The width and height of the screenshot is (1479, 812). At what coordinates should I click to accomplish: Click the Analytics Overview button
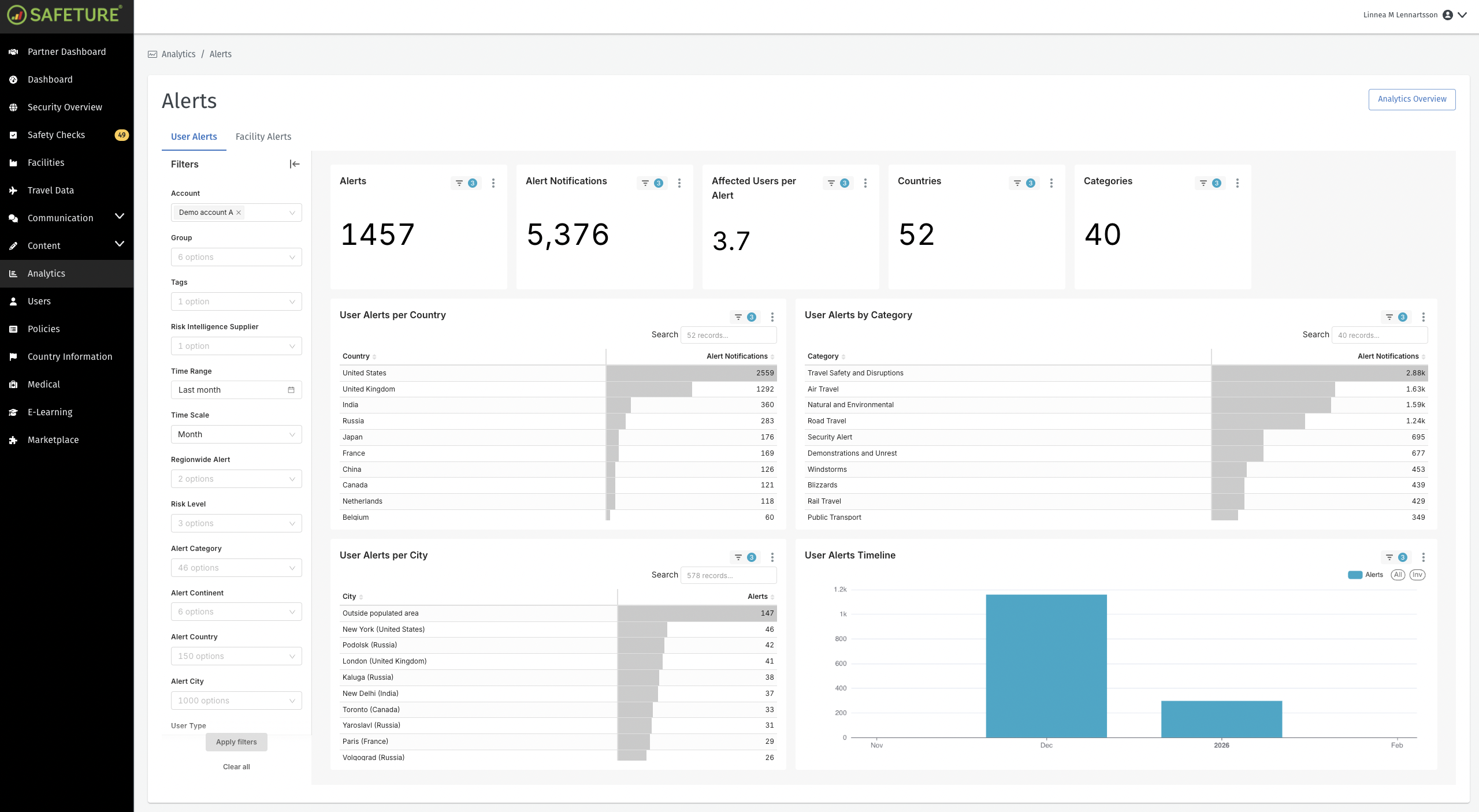point(1412,99)
